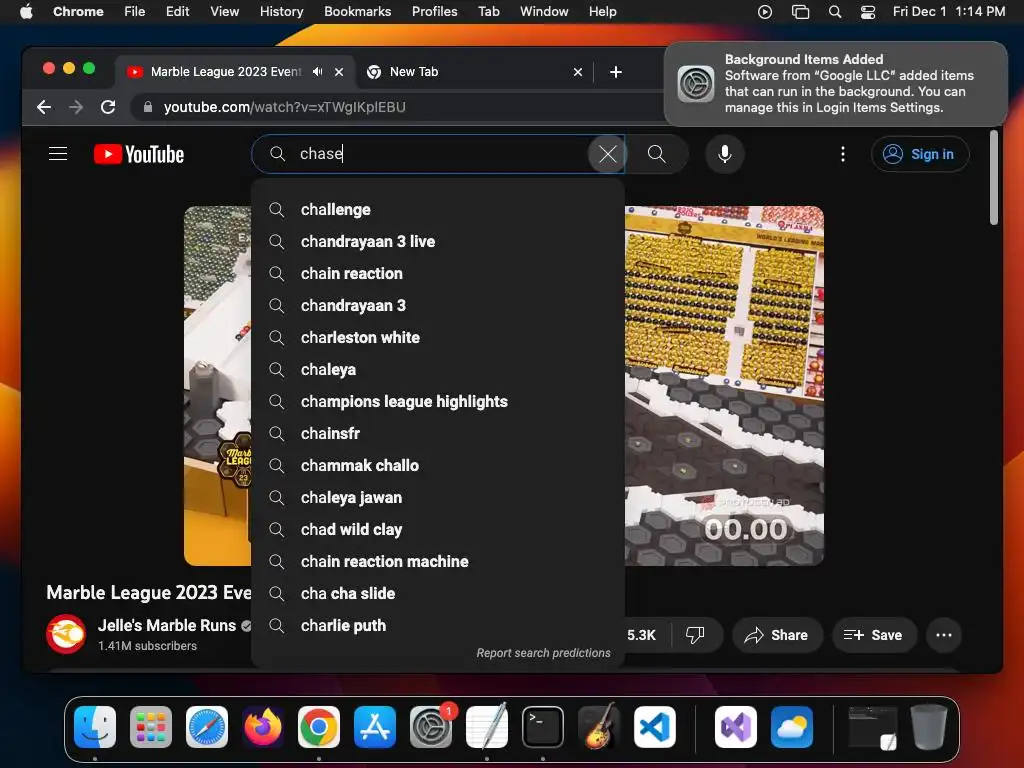Select 'charlie puth' suggestion
The width and height of the screenshot is (1024, 768).
tap(438, 626)
